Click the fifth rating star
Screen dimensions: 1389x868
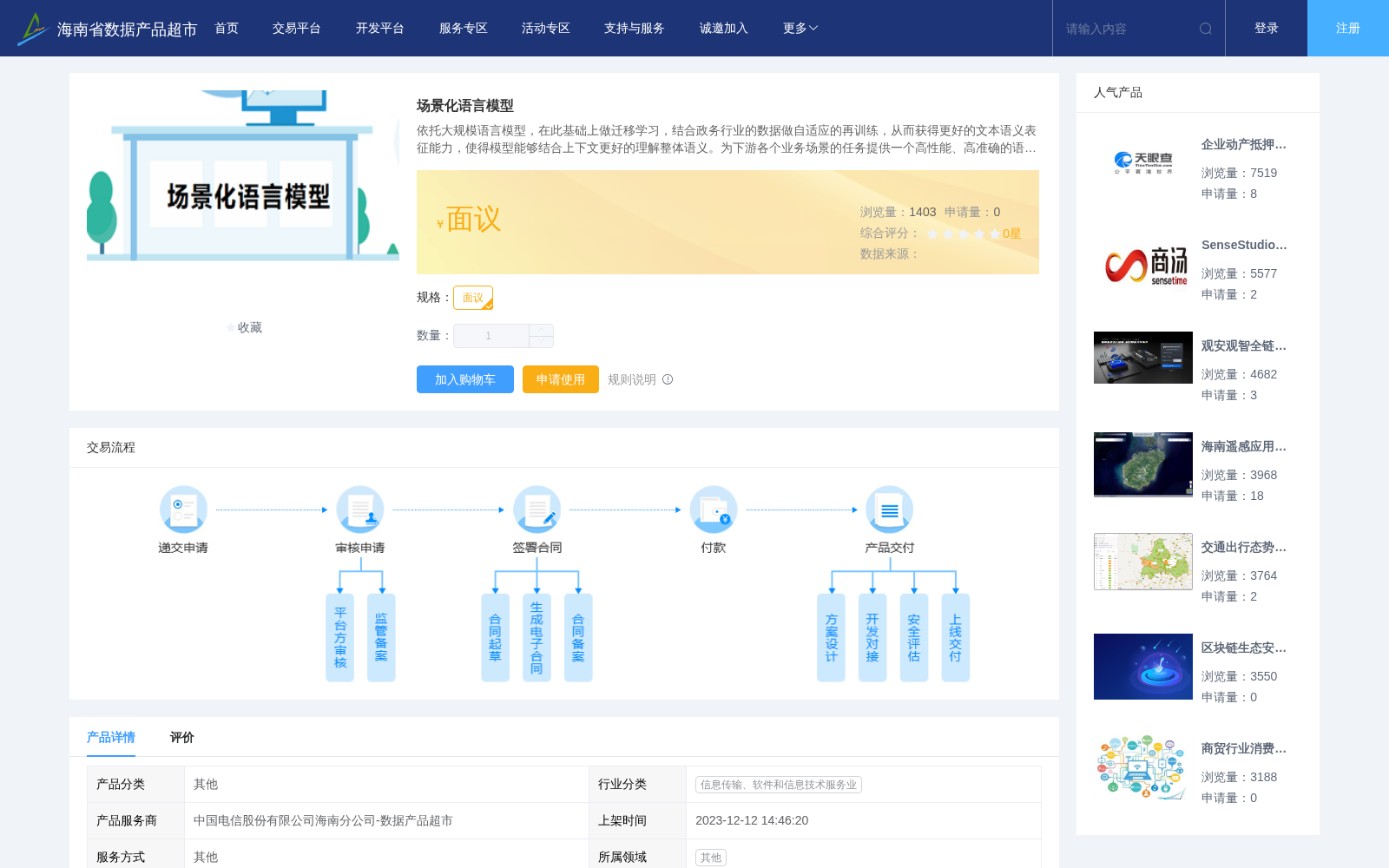point(995,233)
